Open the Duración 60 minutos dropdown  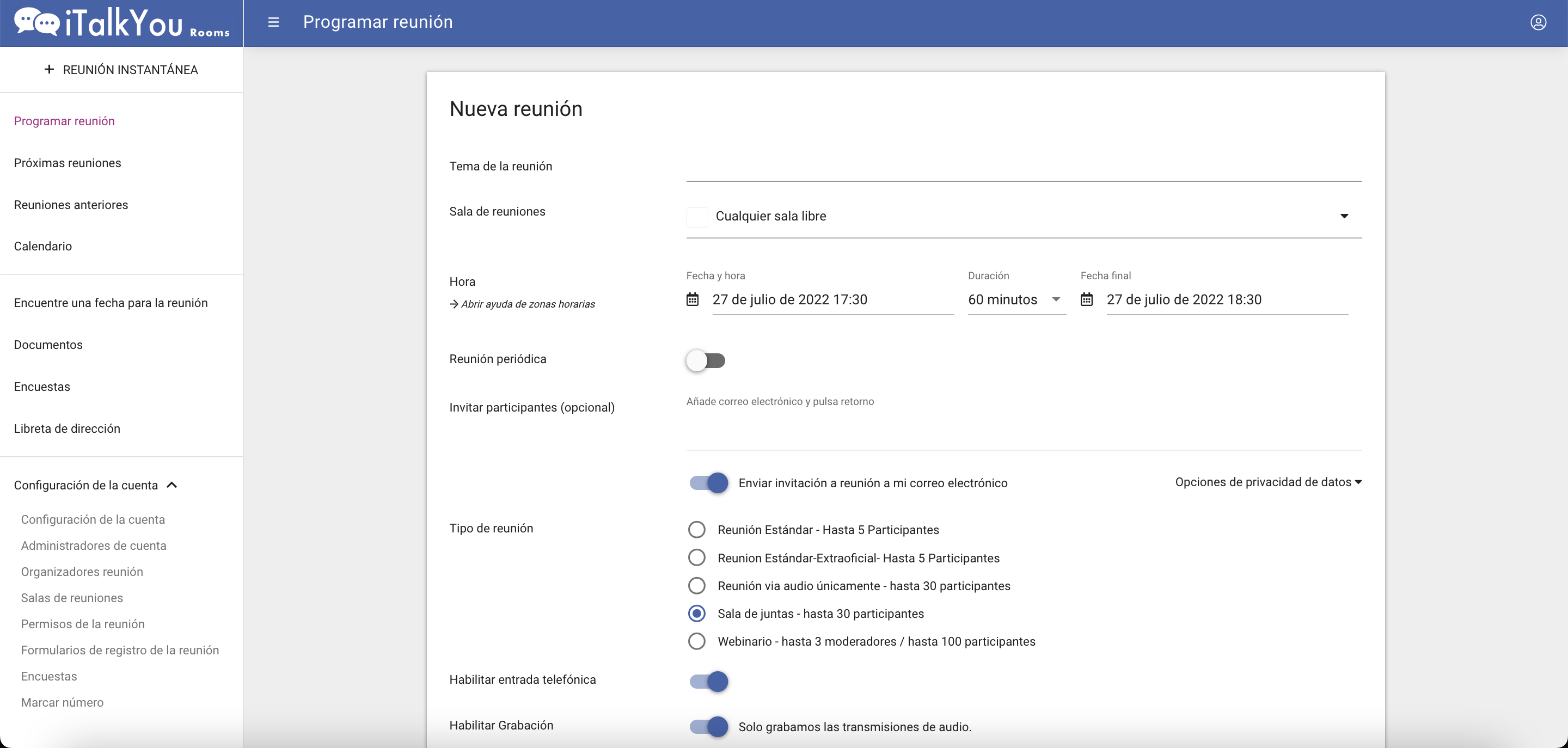pyautogui.click(x=1016, y=299)
